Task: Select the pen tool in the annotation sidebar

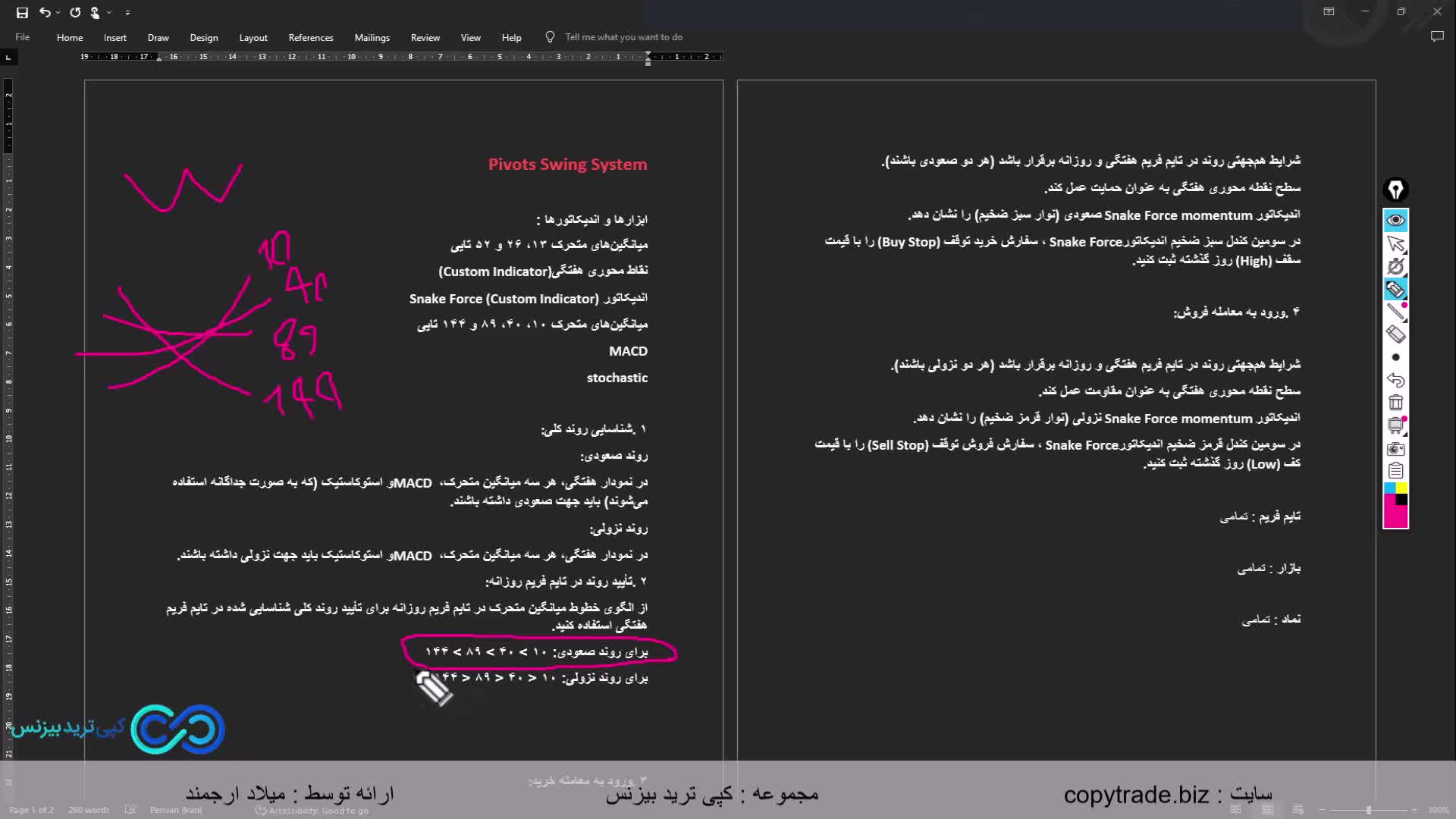Action: (1396, 311)
